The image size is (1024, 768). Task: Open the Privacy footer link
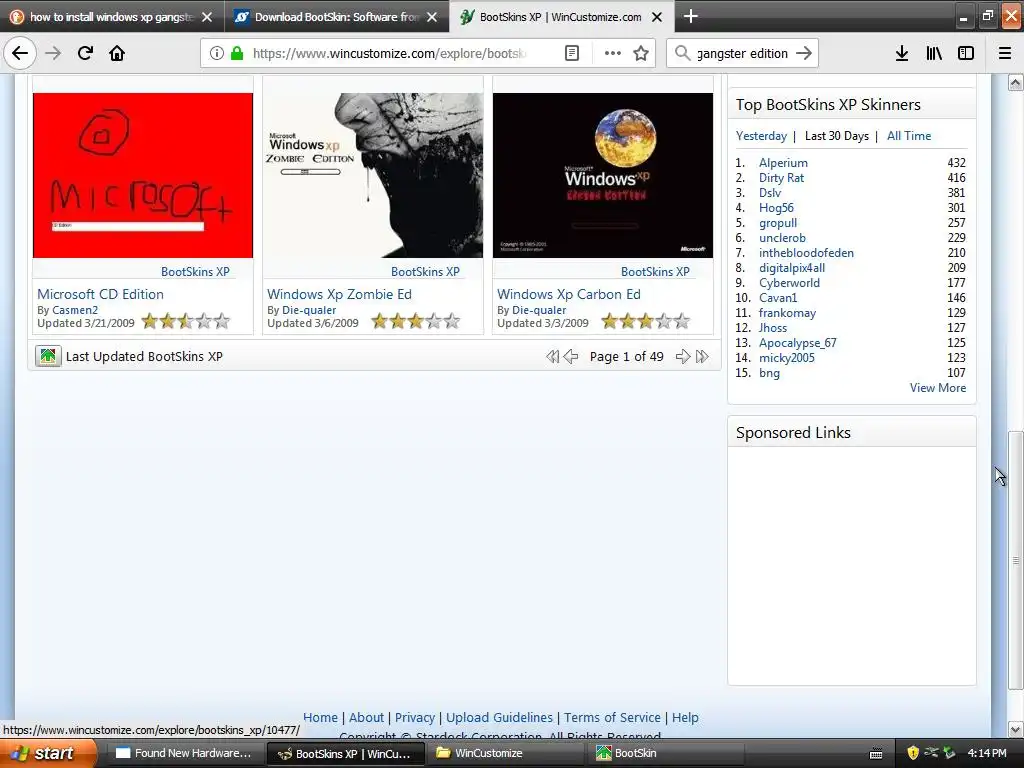[415, 717]
